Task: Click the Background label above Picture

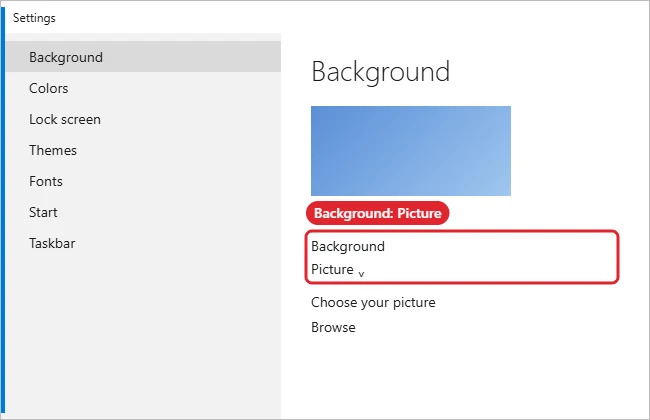Action: 348,247
